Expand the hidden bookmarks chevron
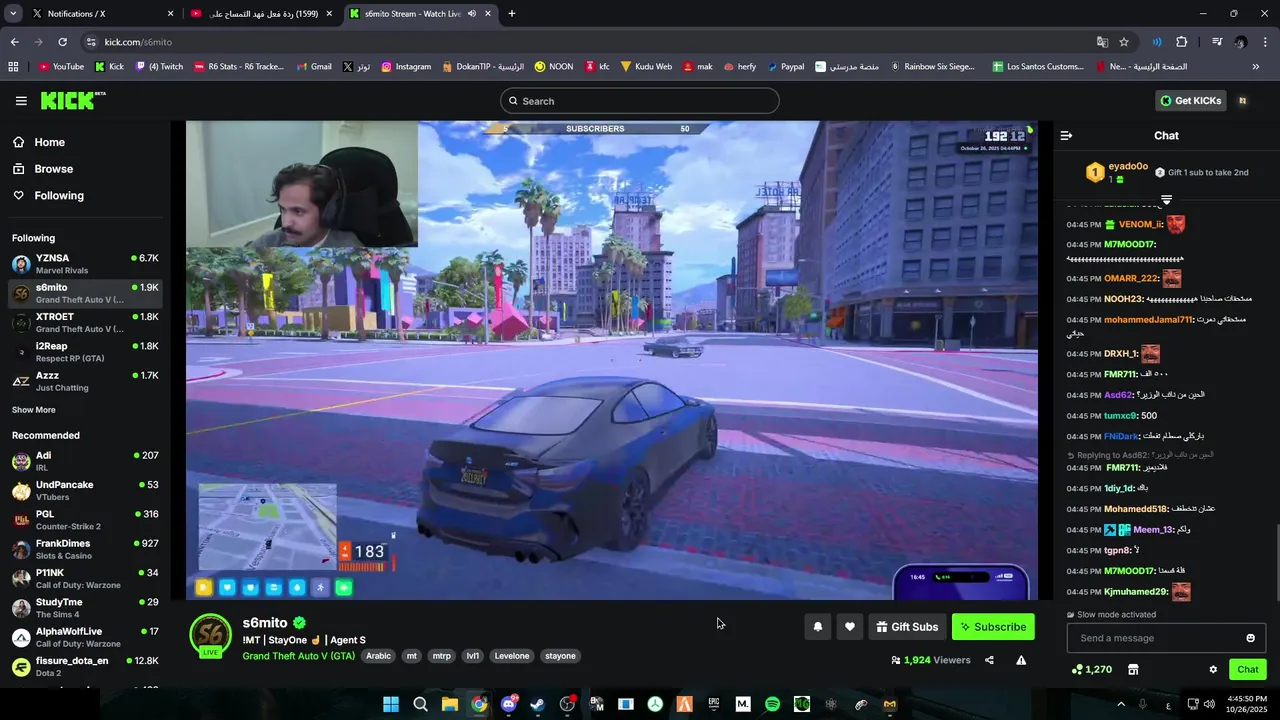This screenshot has height=720, width=1280. tap(1256, 67)
